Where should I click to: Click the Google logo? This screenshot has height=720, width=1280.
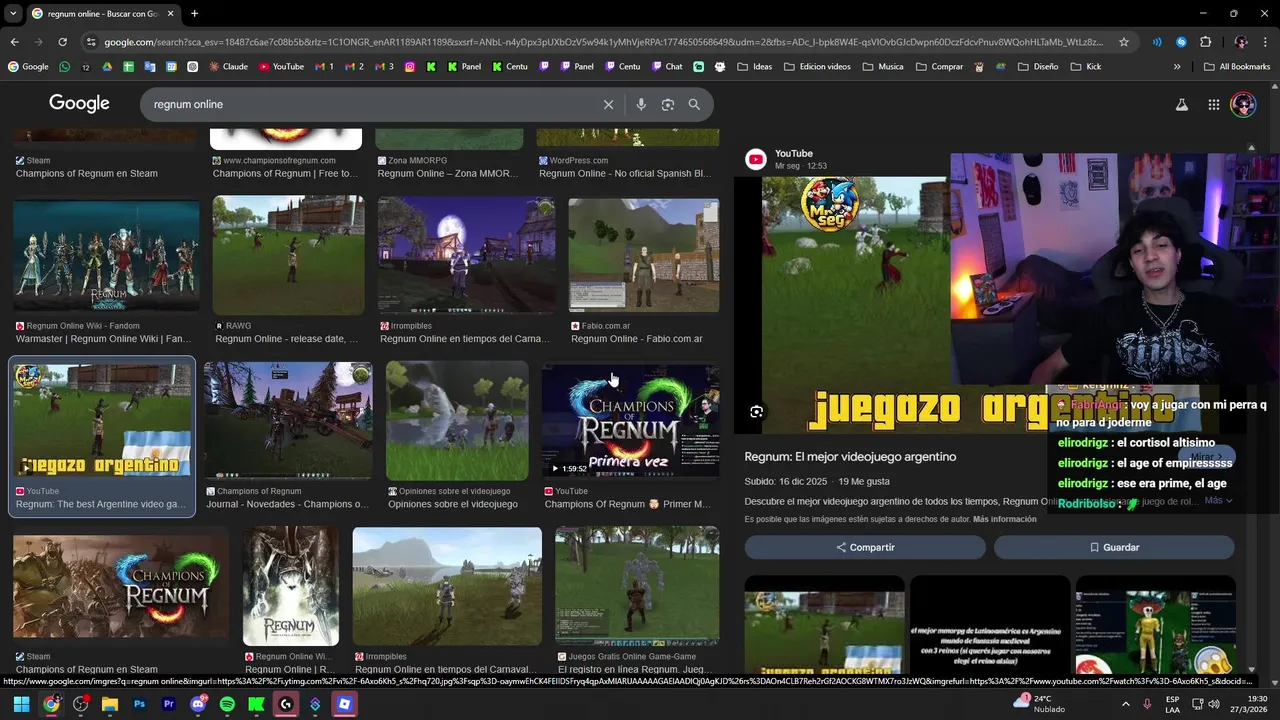coord(79,103)
